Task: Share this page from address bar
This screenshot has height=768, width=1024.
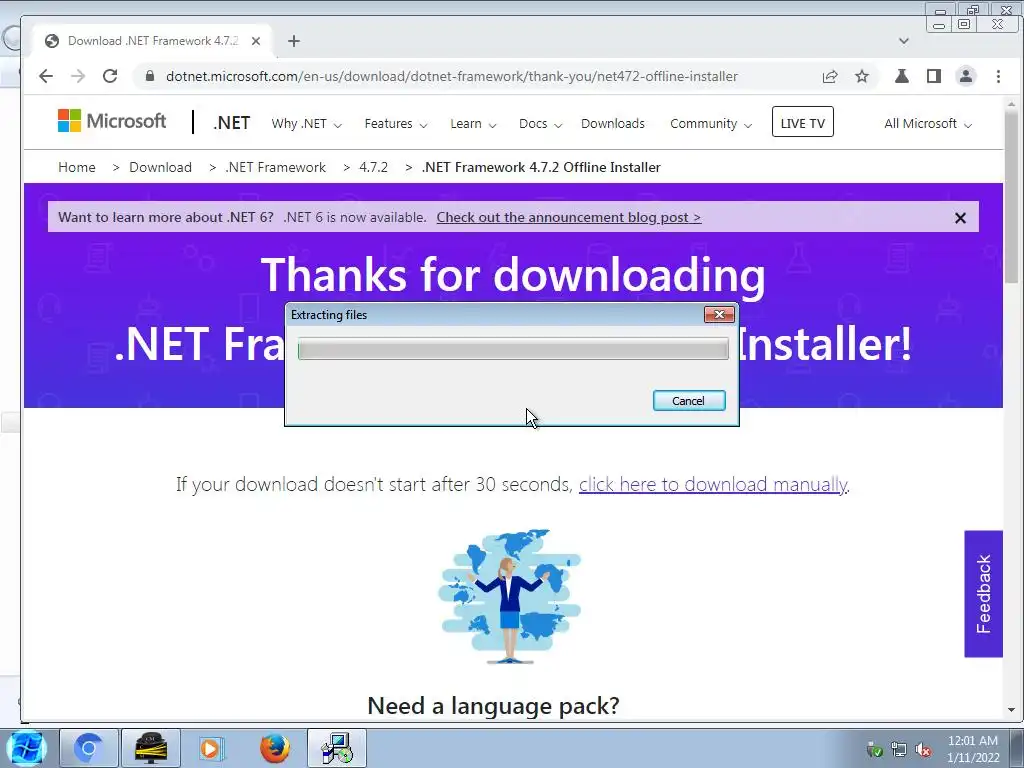Action: [829, 76]
